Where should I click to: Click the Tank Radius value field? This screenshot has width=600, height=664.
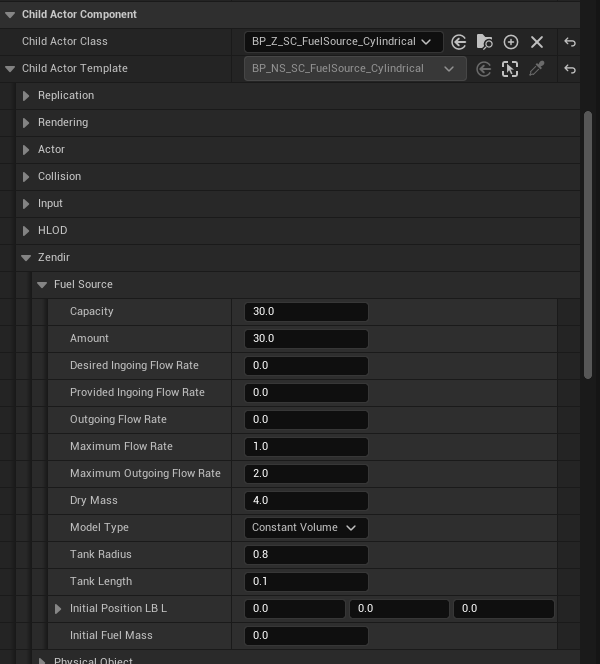coord(305,555)
